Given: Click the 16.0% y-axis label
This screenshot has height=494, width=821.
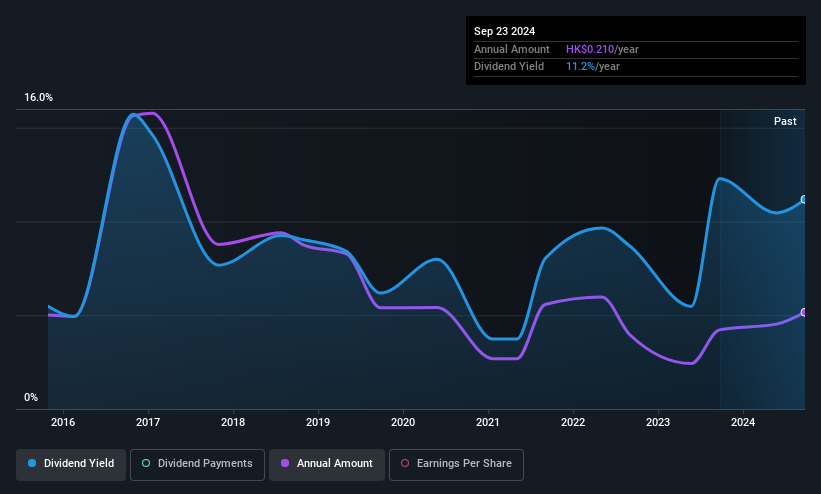Looking at the screenshot, I should 38,97.
